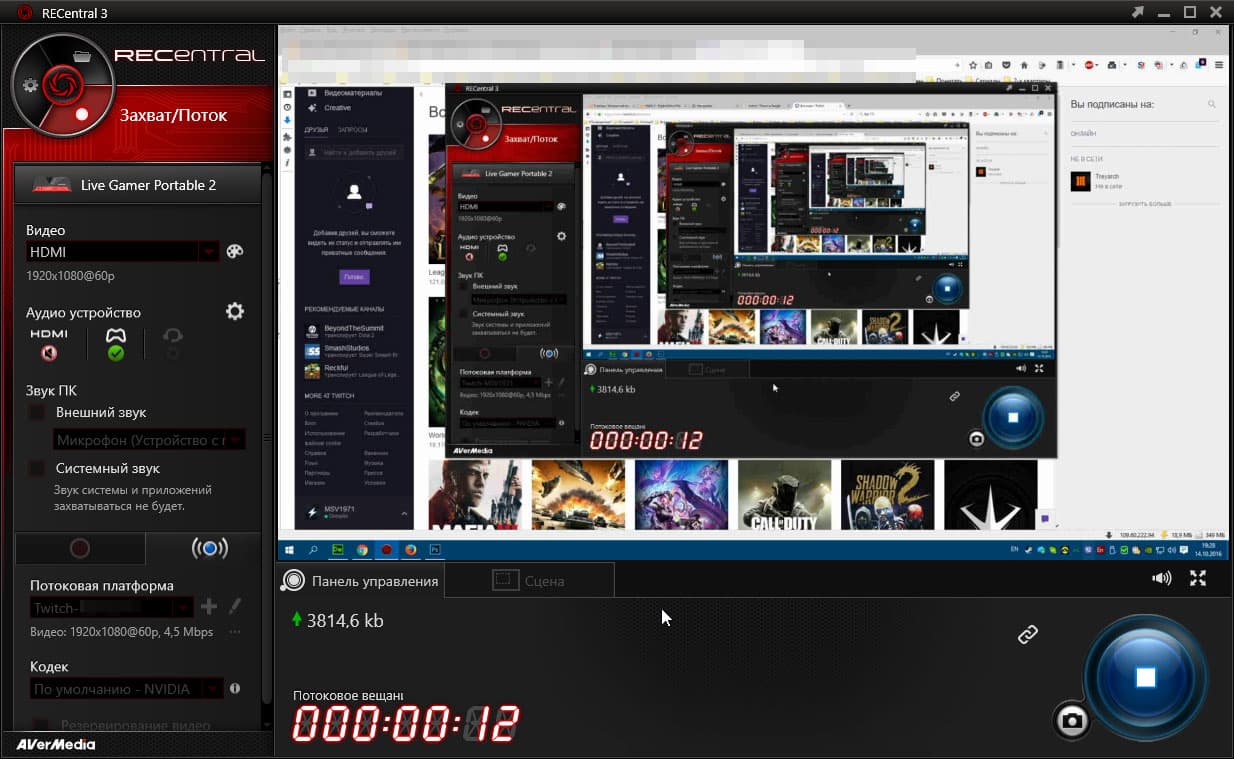
Task: Click the left panel vertical scrollbar
Action: pyautogui.click(x=267, y=440)
